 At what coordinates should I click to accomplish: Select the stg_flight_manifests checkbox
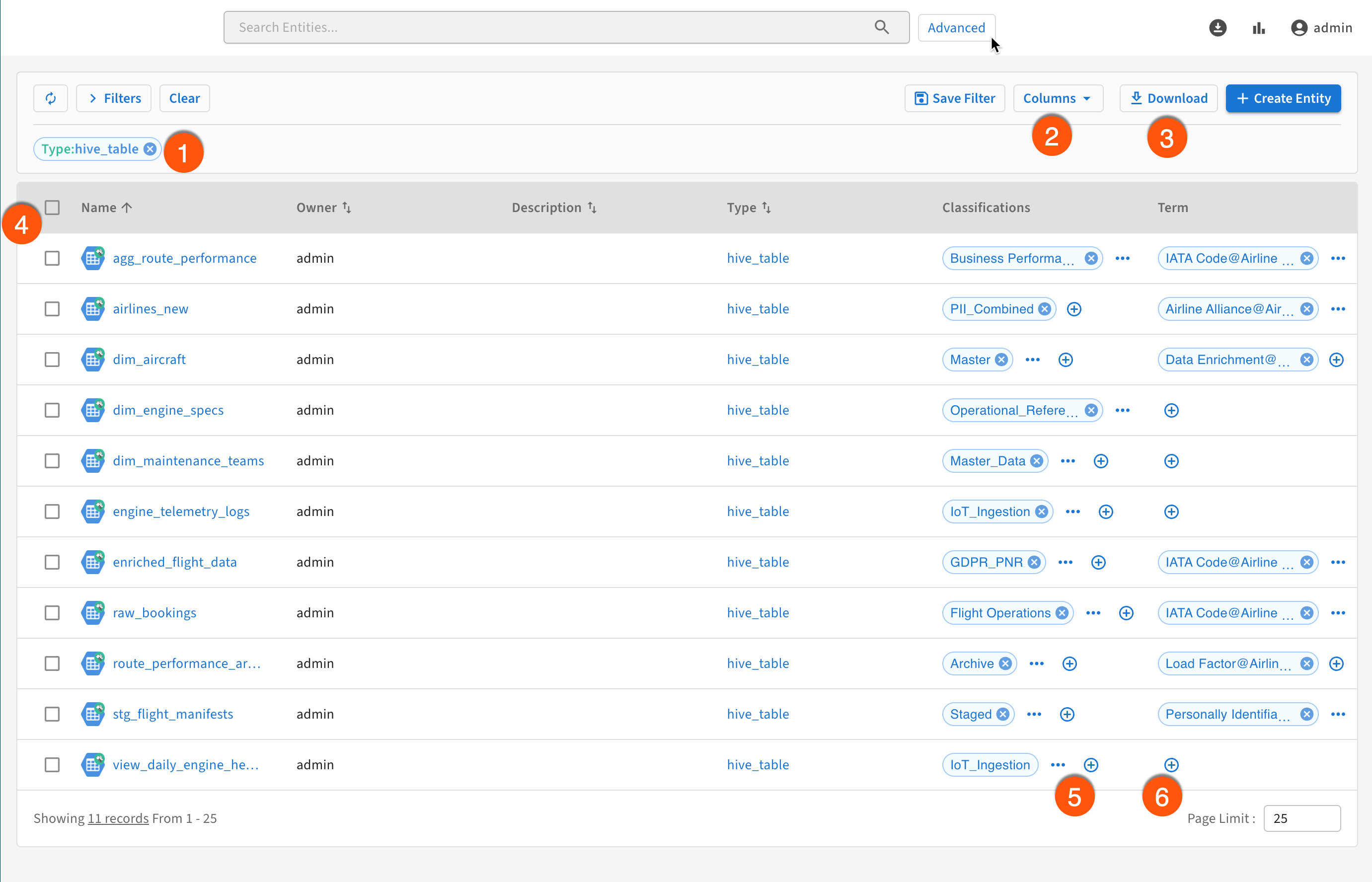click(52, 714)
